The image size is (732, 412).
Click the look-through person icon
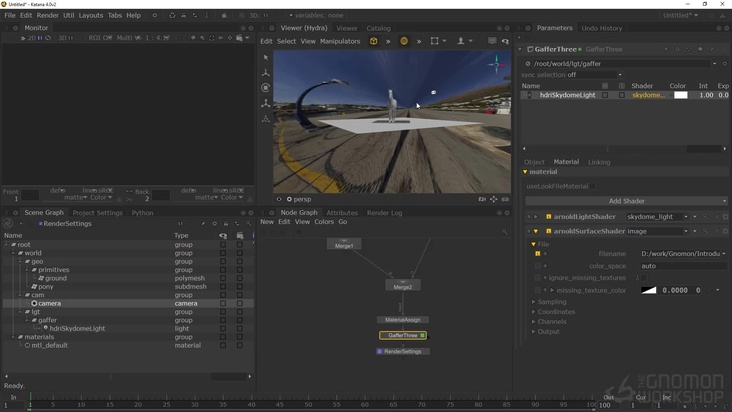pos(461,41)
